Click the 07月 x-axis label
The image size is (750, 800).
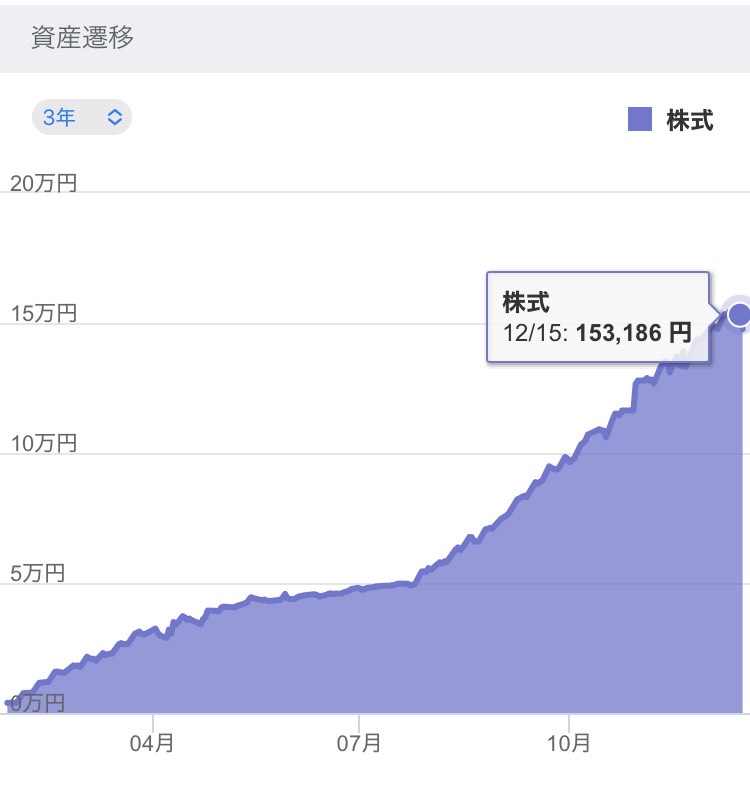358,744
